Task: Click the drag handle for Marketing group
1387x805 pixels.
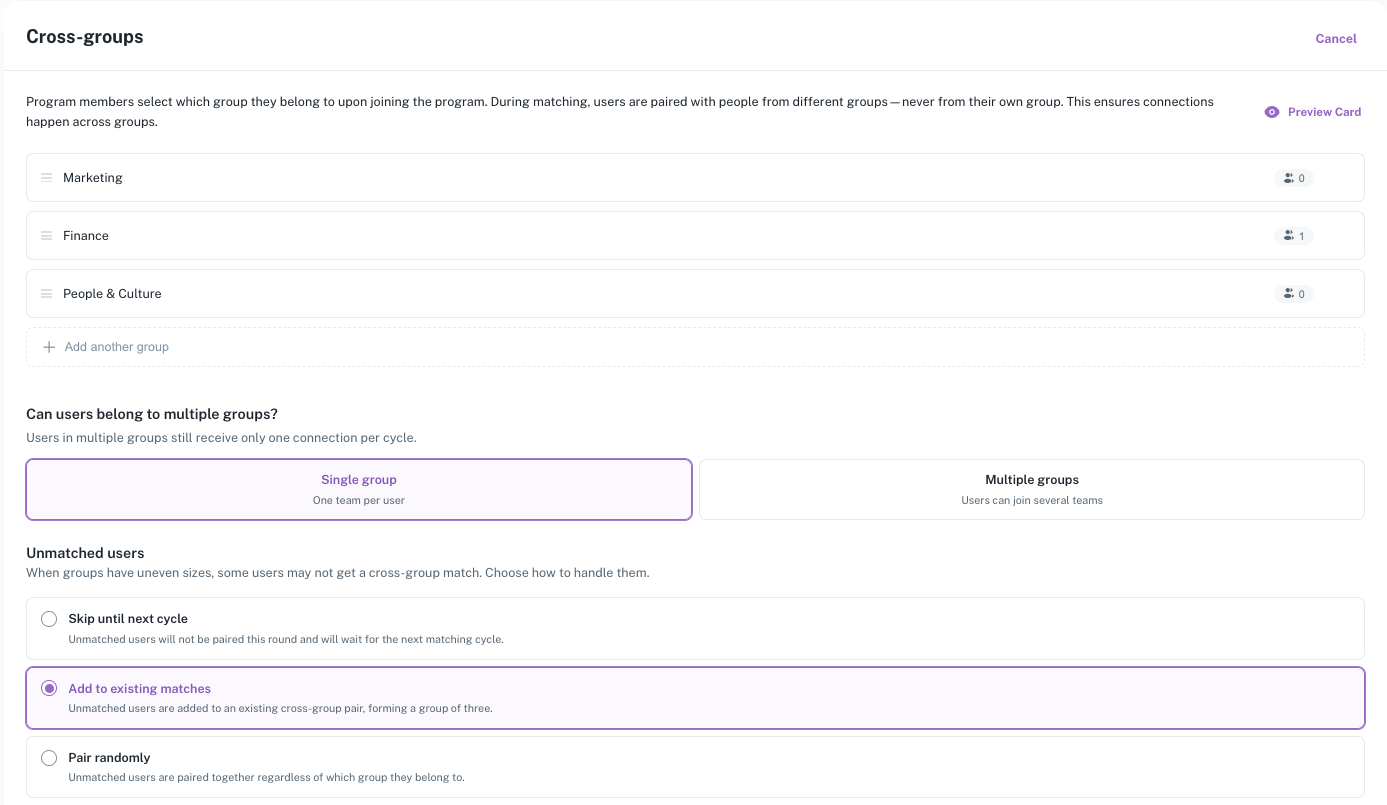Action: click(46, 178)
